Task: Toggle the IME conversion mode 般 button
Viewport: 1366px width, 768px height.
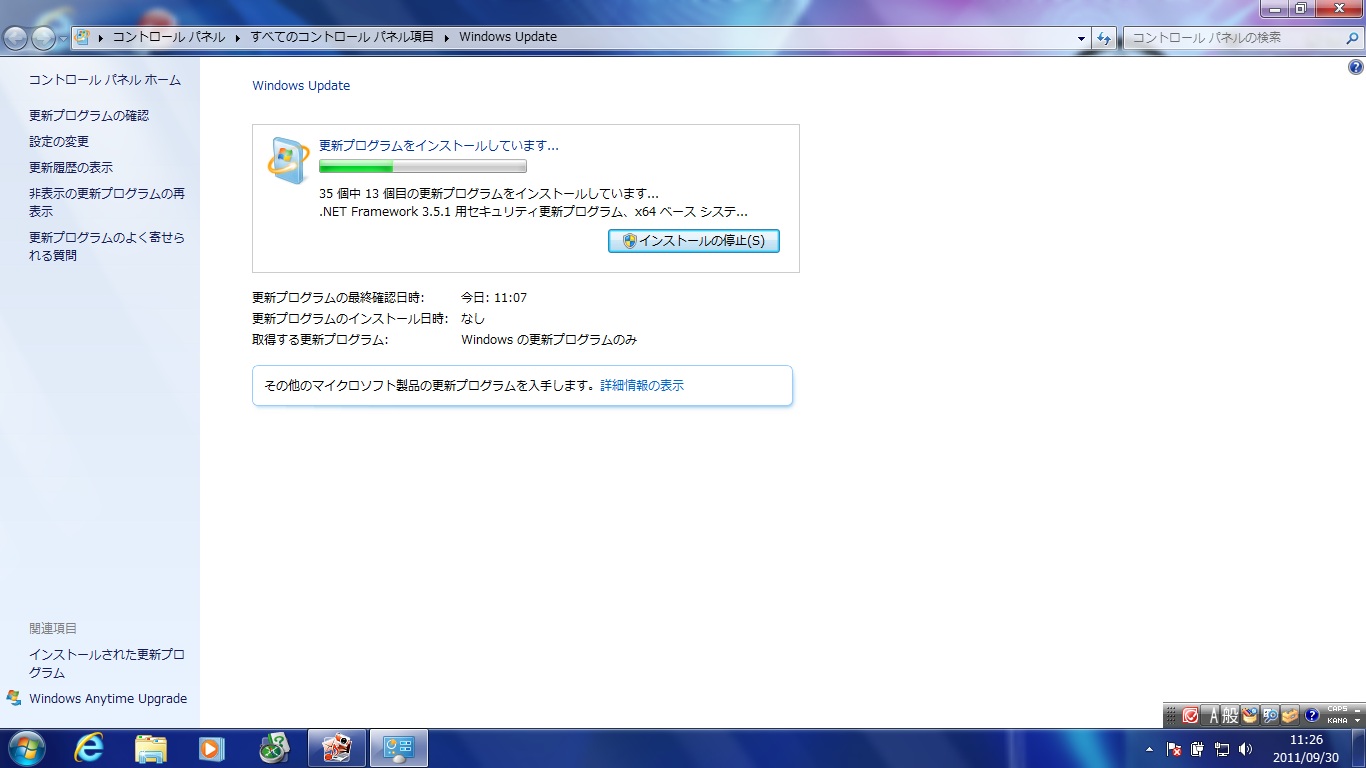Action: pyautogui.click(x=1230, y=715)
